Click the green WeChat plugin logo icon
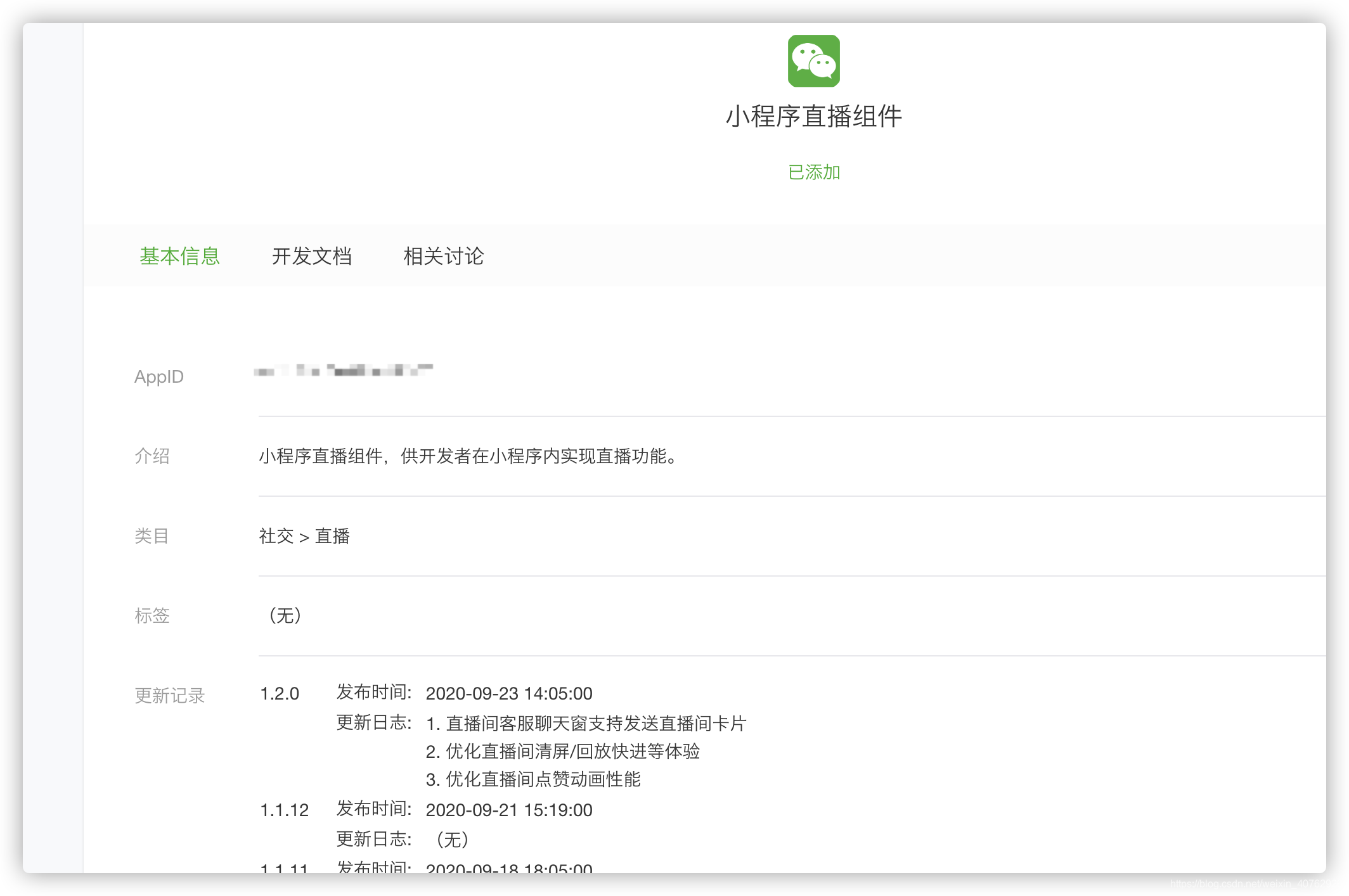 point(813,61)
